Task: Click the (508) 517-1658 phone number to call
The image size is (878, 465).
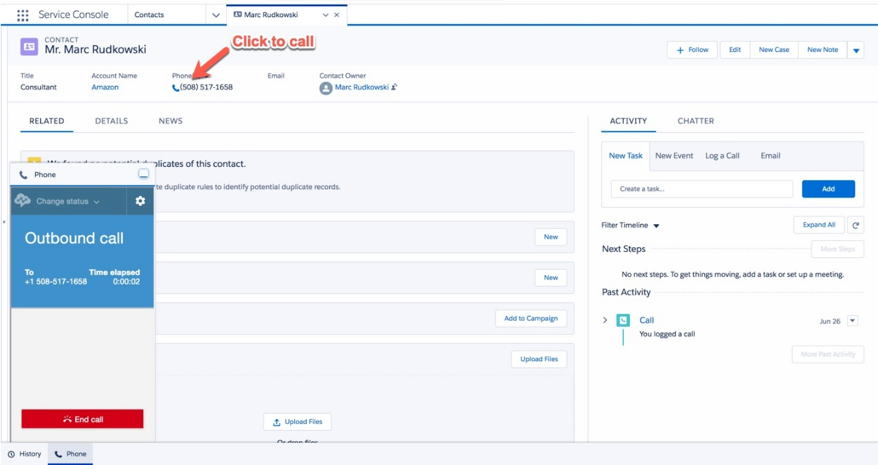Action: pos(206,87)
